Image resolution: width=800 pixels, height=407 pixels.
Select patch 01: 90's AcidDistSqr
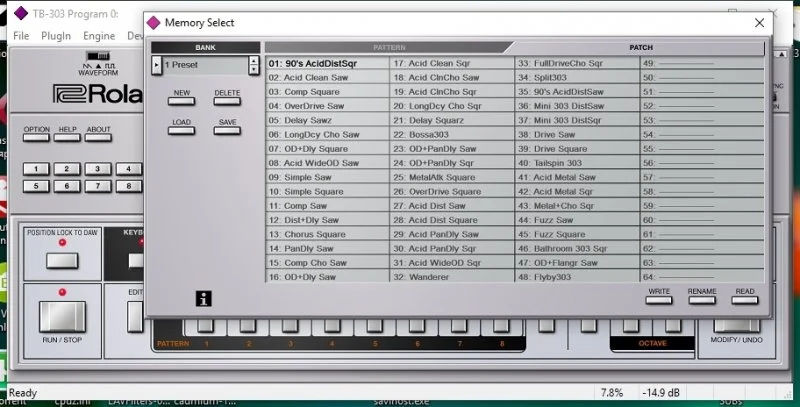click(327, 63)
